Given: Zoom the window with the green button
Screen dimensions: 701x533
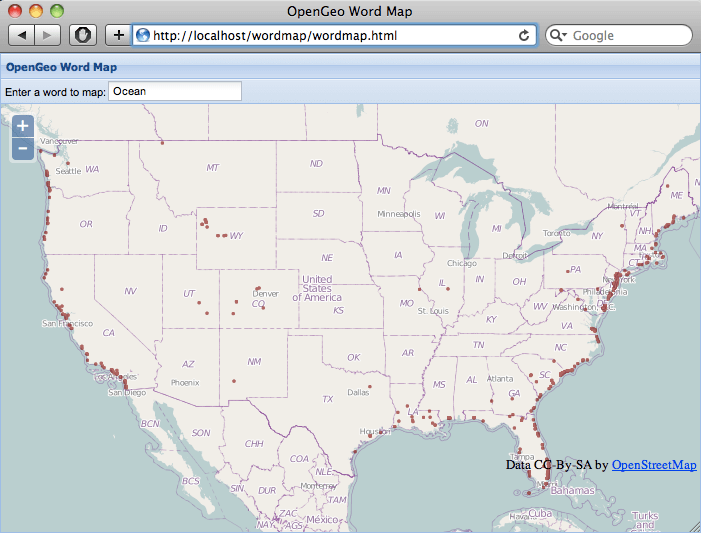Looking at the screenshot, I should click(x=57, y=11).
